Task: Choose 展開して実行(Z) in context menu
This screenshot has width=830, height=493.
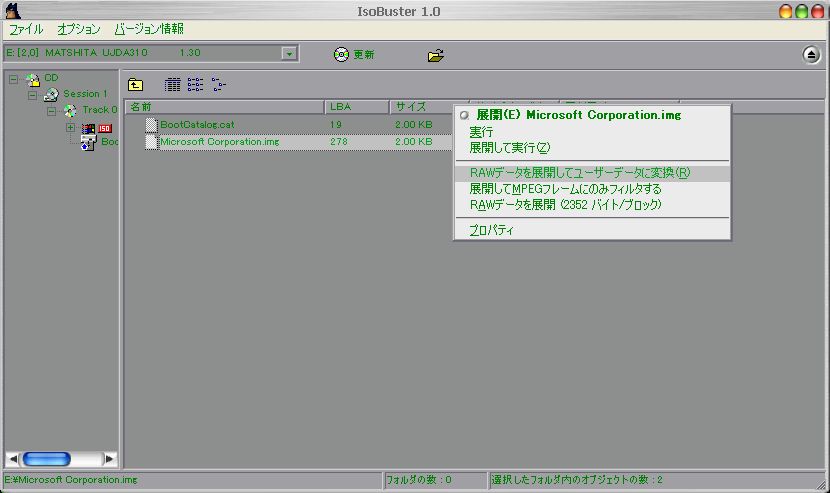Action: pos(592,148)
